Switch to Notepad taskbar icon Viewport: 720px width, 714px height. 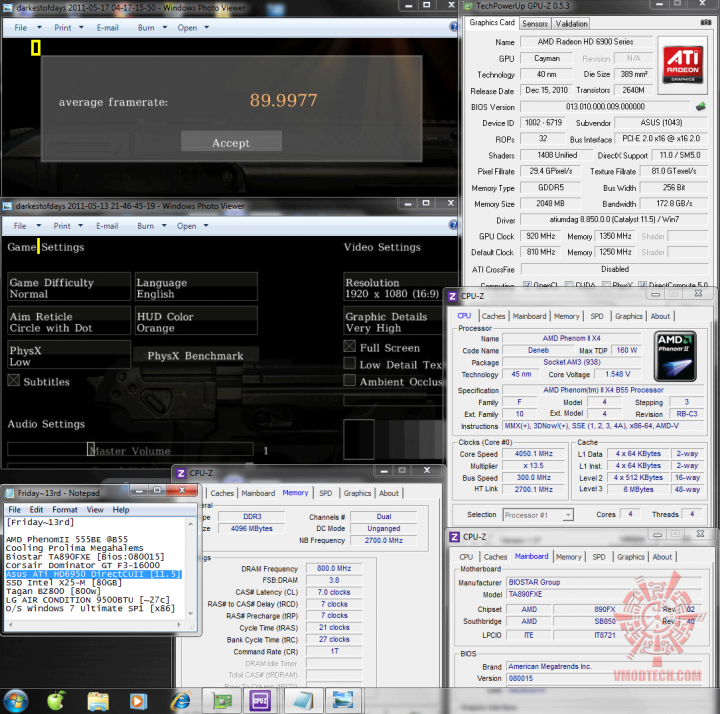pyautogui.click(x=302, y=701)
